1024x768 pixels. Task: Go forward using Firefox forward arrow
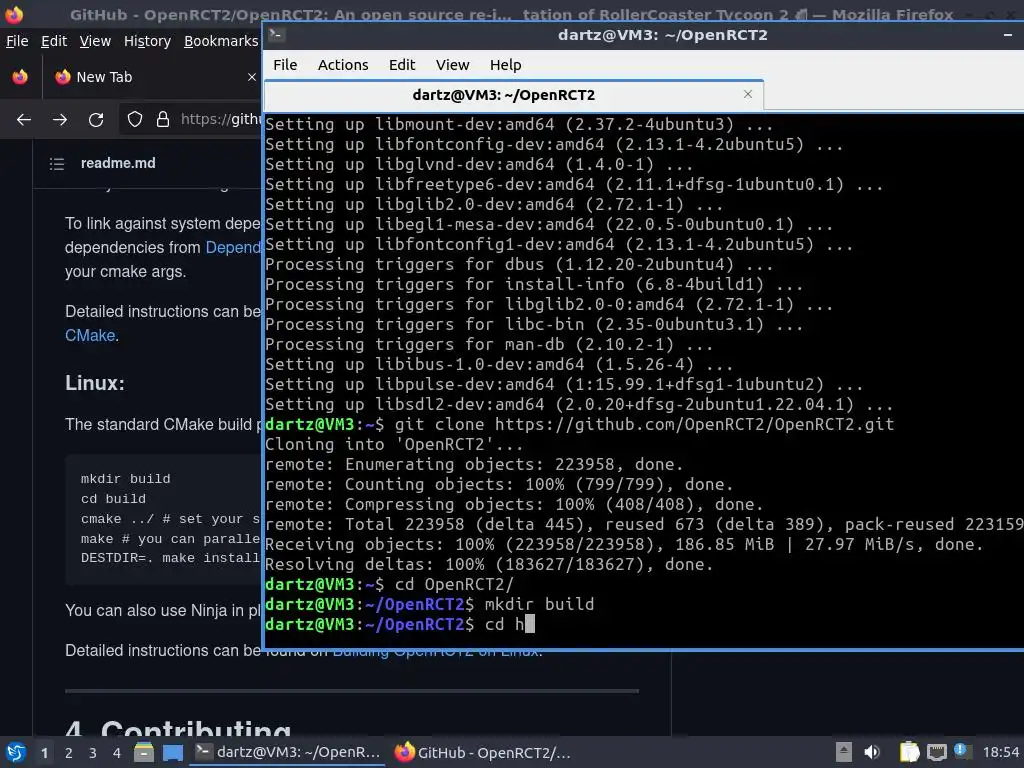(x=60, y=120)
